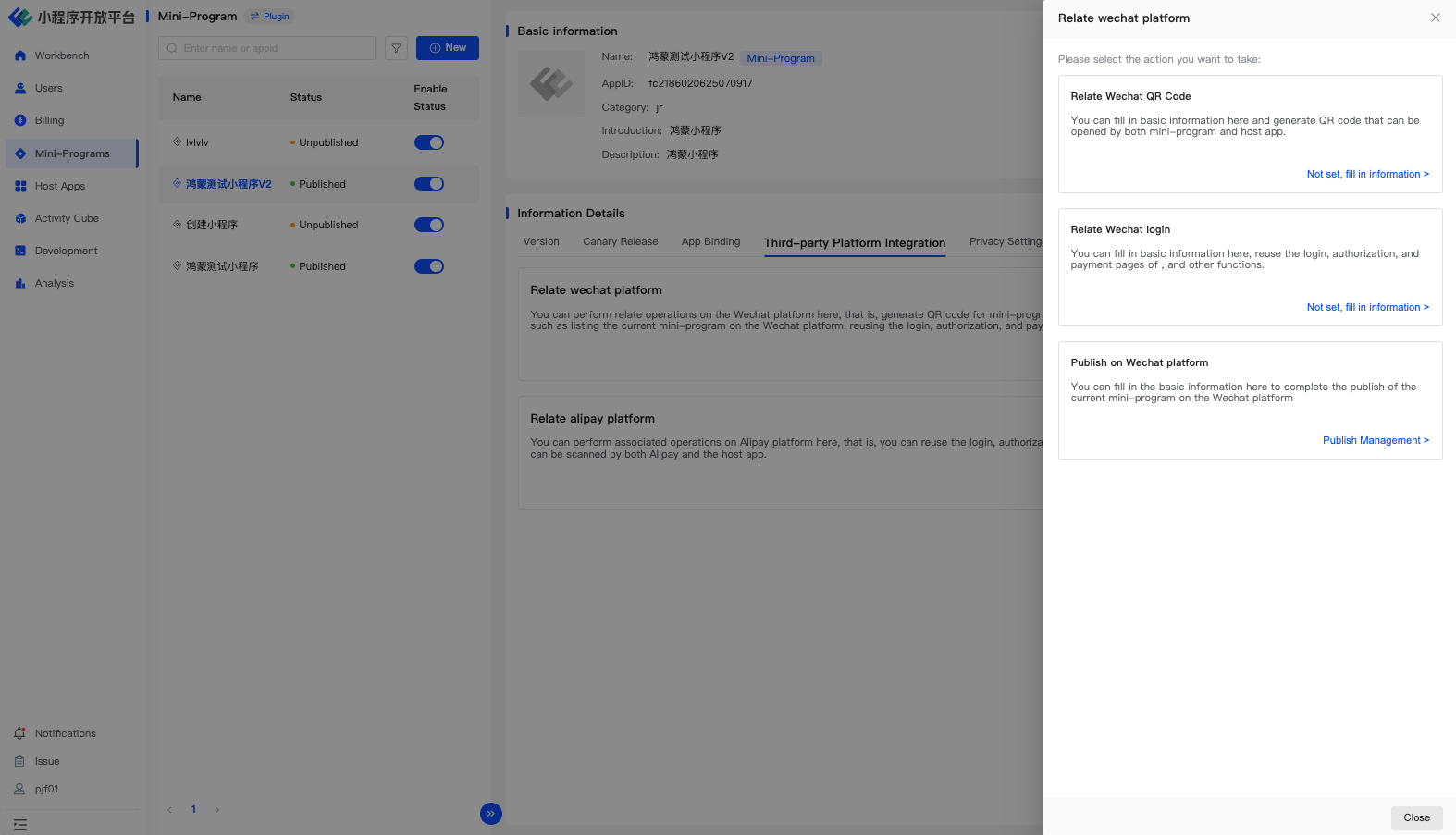Close the Relate wechat platform drawer with X
This screenshot has width=1456, height=835.
1435,18
